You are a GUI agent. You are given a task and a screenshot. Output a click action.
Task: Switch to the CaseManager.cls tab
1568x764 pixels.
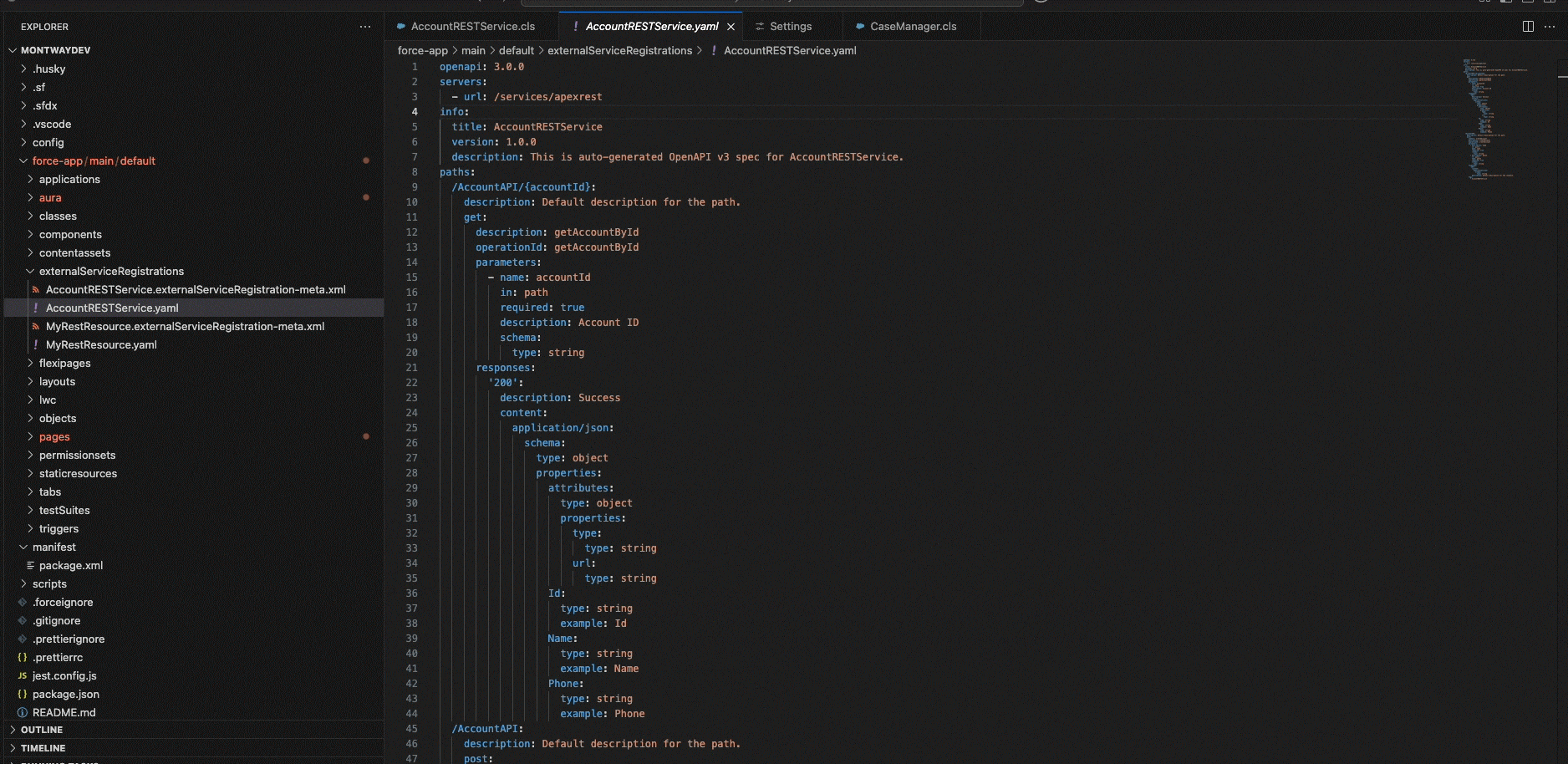(x=911, y=26)
